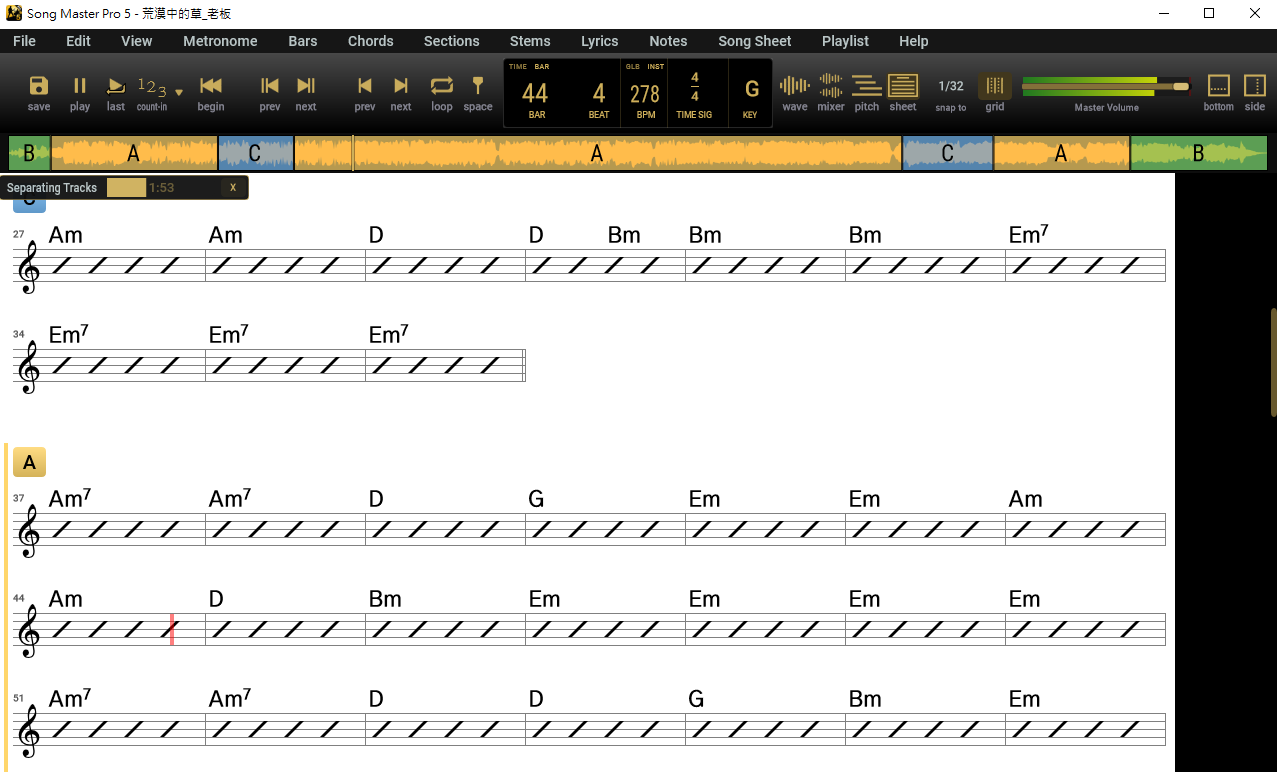Open the Song Sheet menu
The width and height of the screenshot is (1277, 772).
(x=755, y=41)
